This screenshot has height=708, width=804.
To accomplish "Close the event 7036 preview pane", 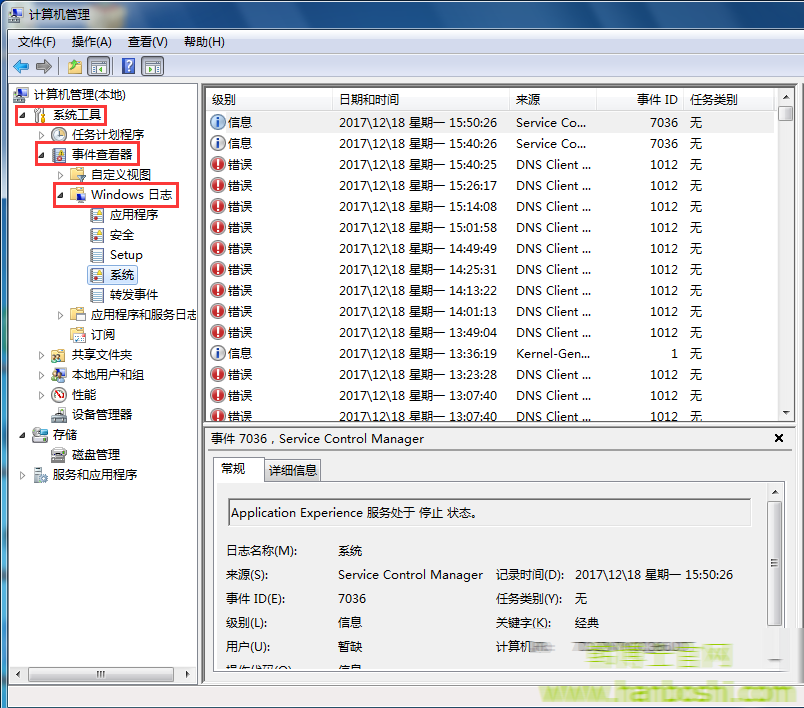I will click(x=779, y=438).
